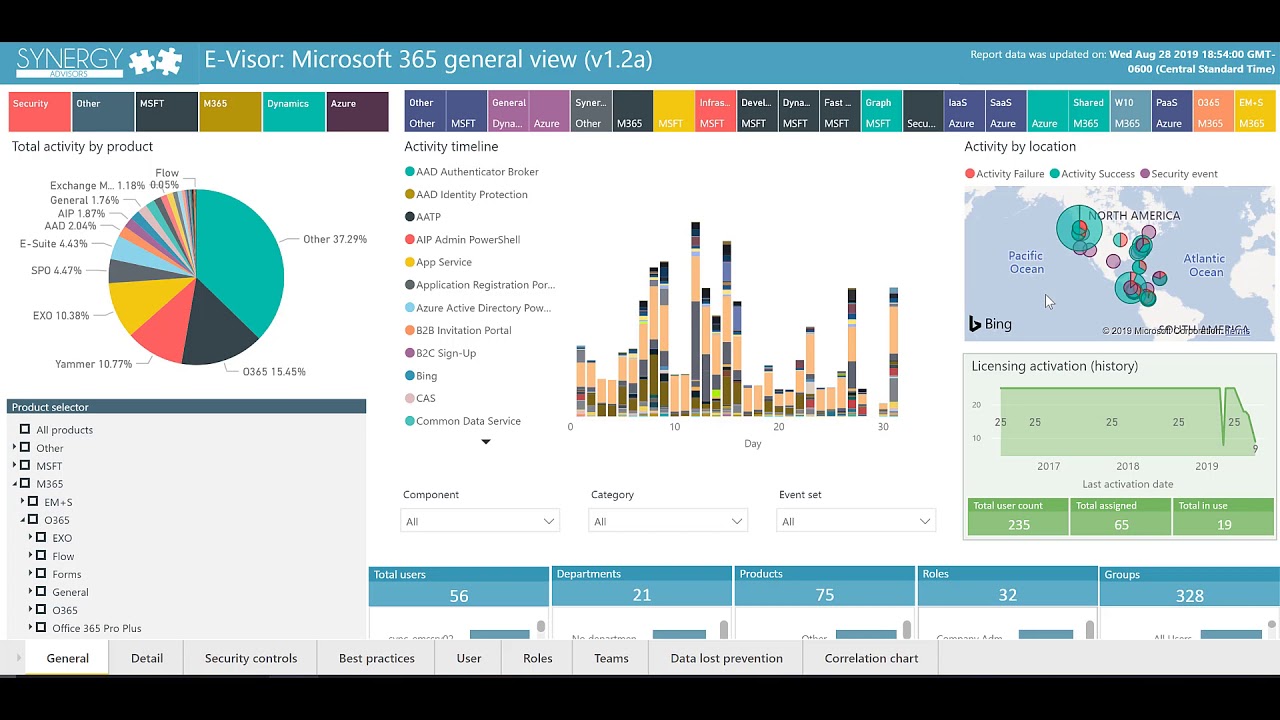Click the Total user count value 235
Screen dimensions: 1280x720
pos(1019,524)
